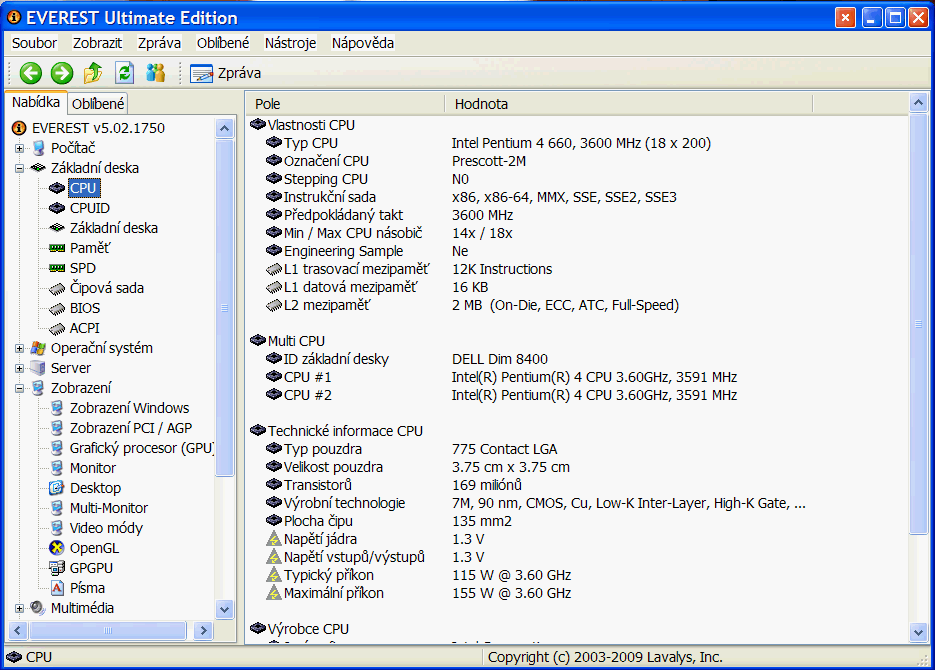
Task: Select Základní deska child tree item
Action: click(x=114, y=228)
